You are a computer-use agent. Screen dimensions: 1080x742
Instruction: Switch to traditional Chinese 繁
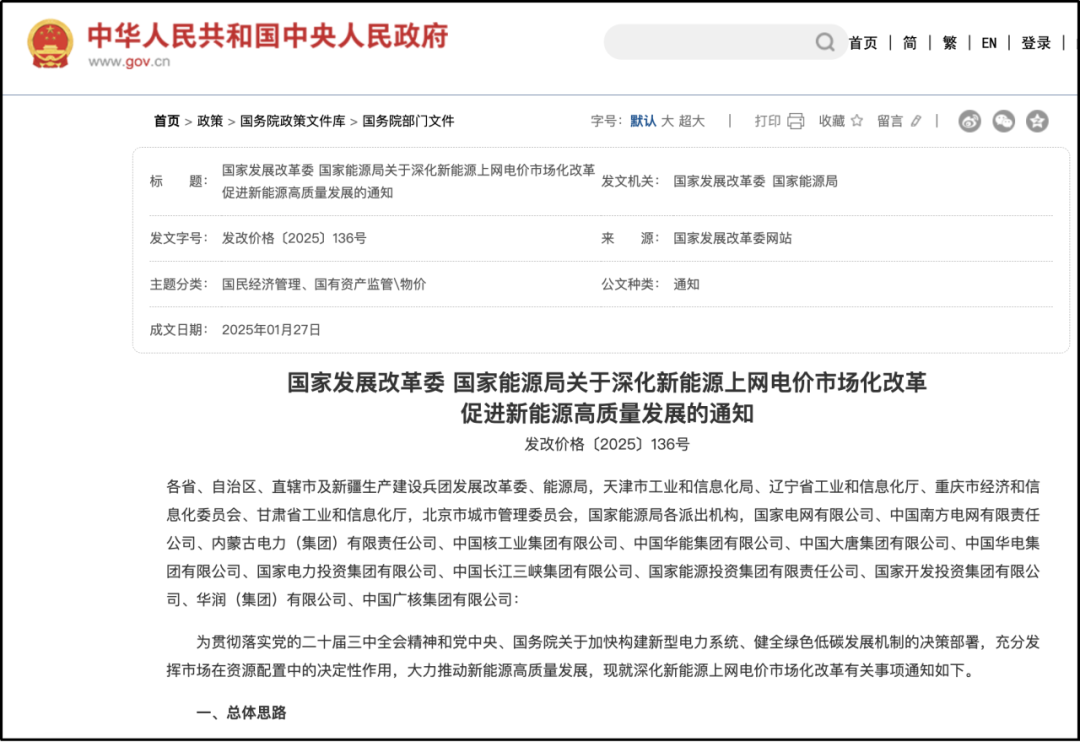(949, 43)
